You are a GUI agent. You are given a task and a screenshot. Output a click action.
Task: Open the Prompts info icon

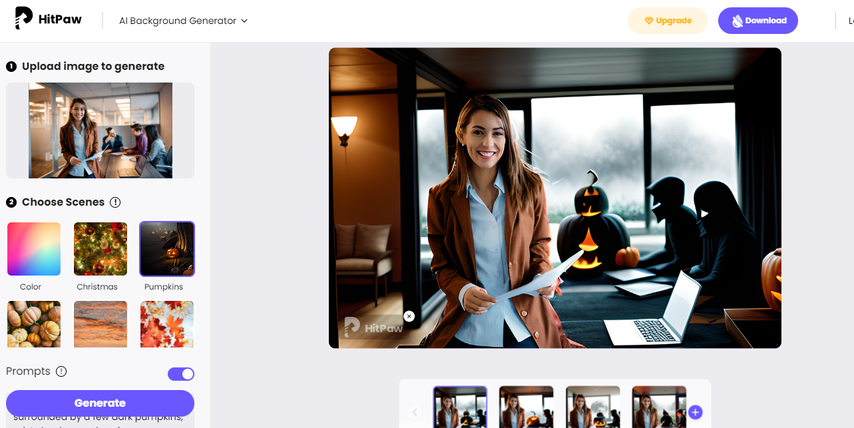point(62,371)
